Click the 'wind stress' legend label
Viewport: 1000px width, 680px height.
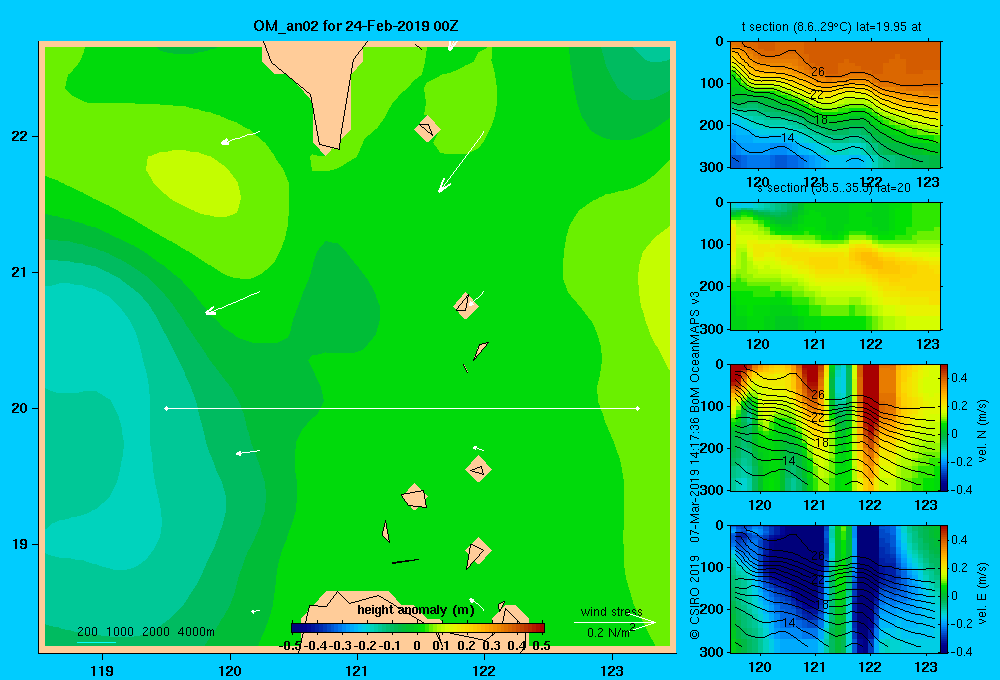612,612
